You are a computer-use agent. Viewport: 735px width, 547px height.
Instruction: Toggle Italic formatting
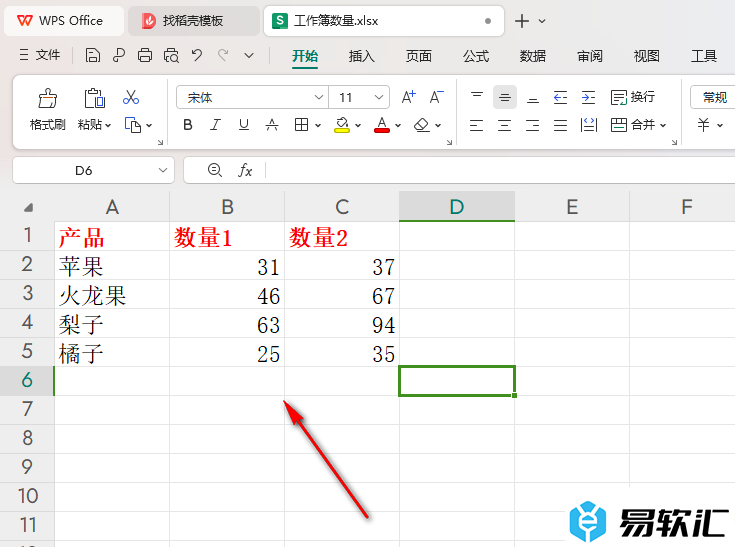click(x=215, y=125)
